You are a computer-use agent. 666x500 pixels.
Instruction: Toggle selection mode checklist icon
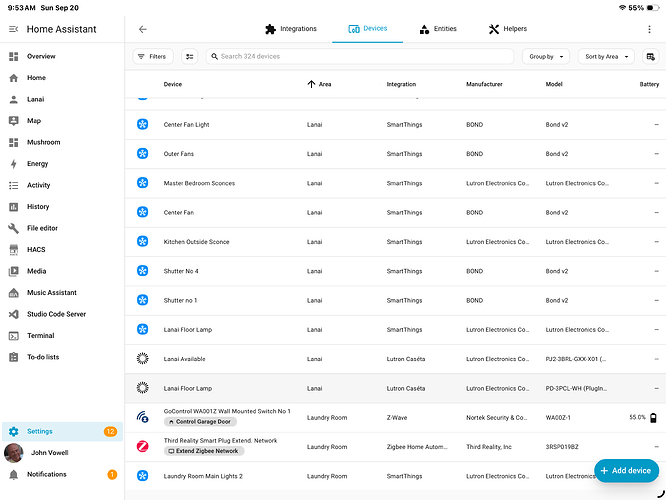pyautogui.click(x=189, y=56)
